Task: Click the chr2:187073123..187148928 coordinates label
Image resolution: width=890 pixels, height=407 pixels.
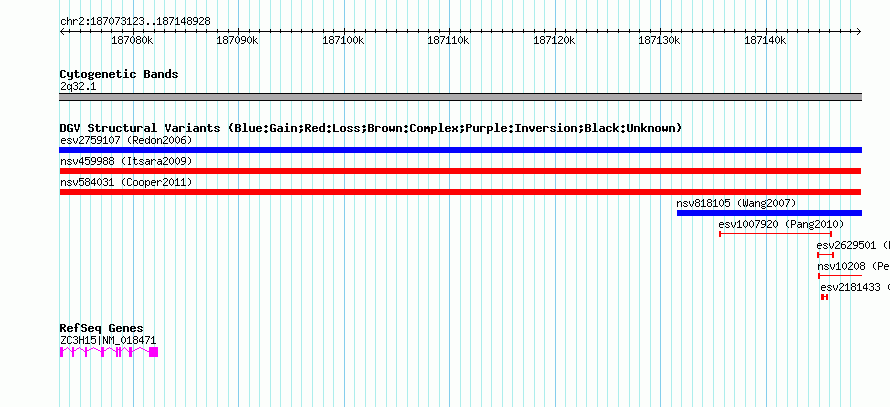Action: tap(135, 22)
